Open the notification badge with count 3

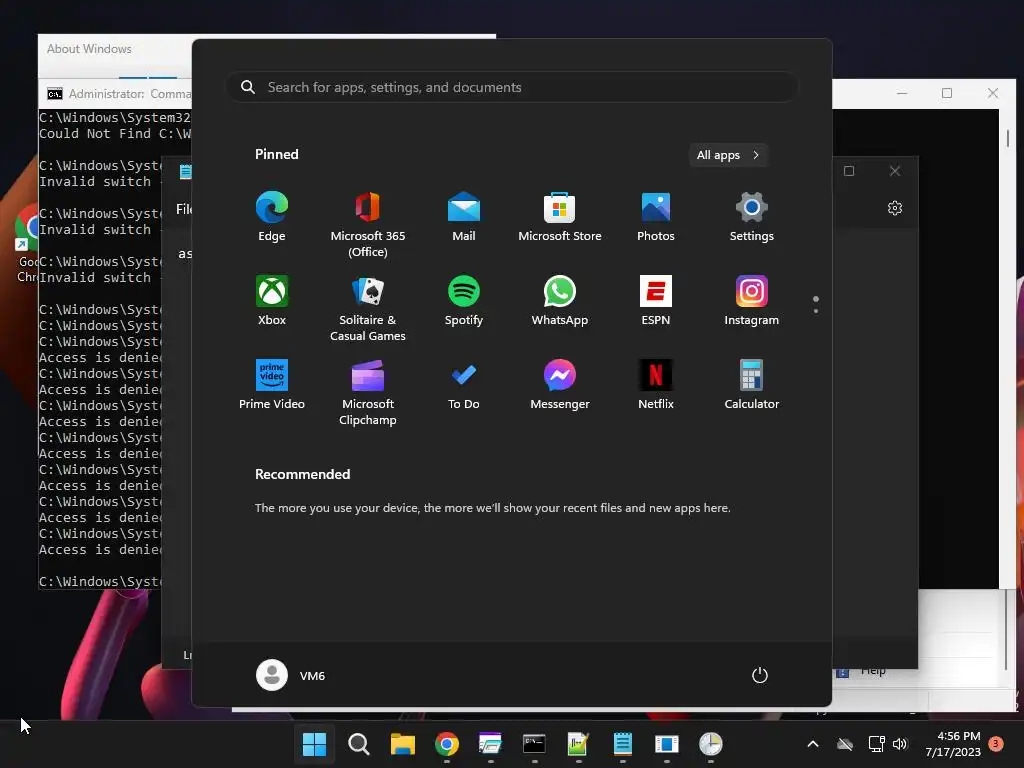point(996,743)
